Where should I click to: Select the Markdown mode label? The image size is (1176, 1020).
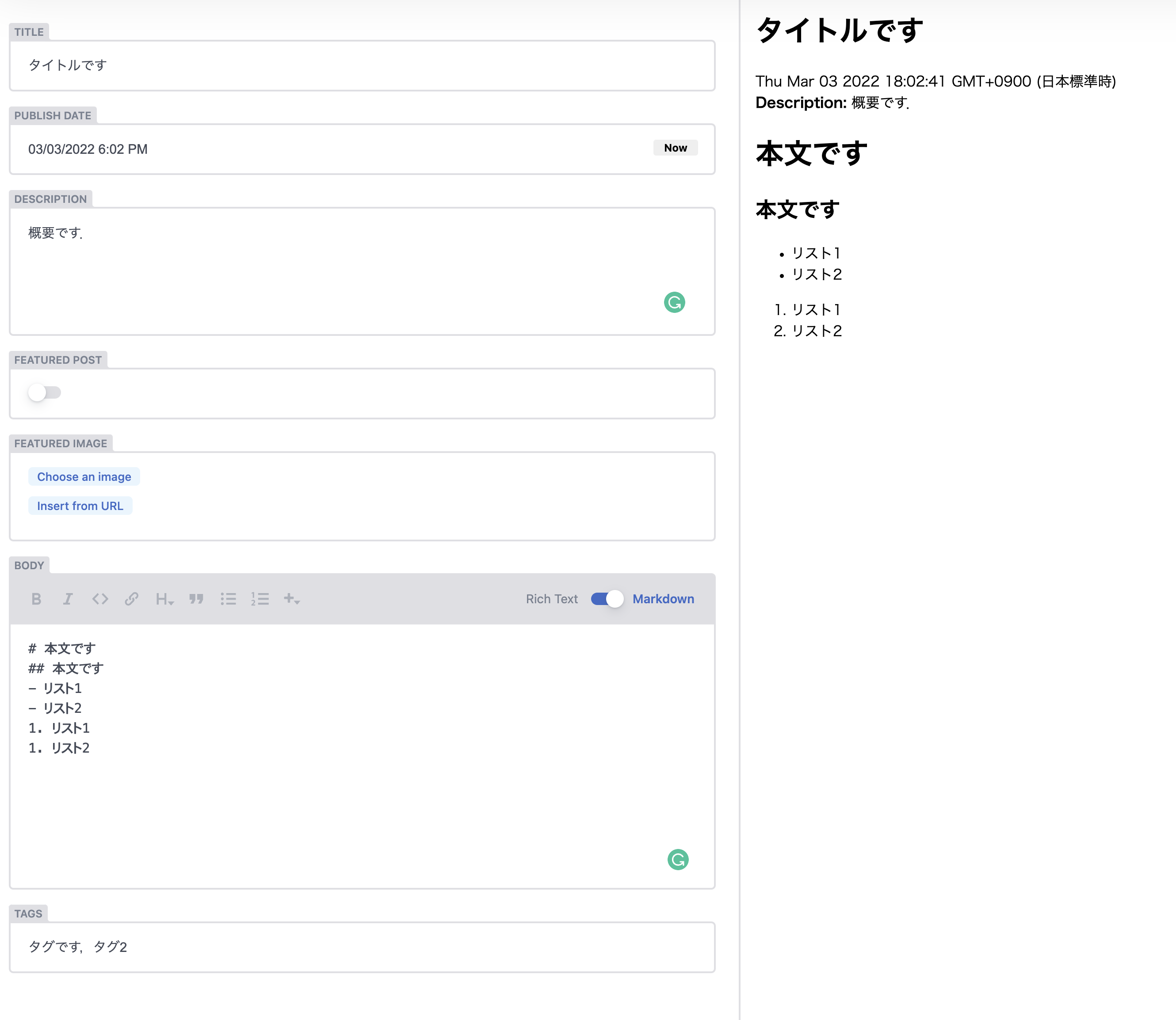[663, 599]
